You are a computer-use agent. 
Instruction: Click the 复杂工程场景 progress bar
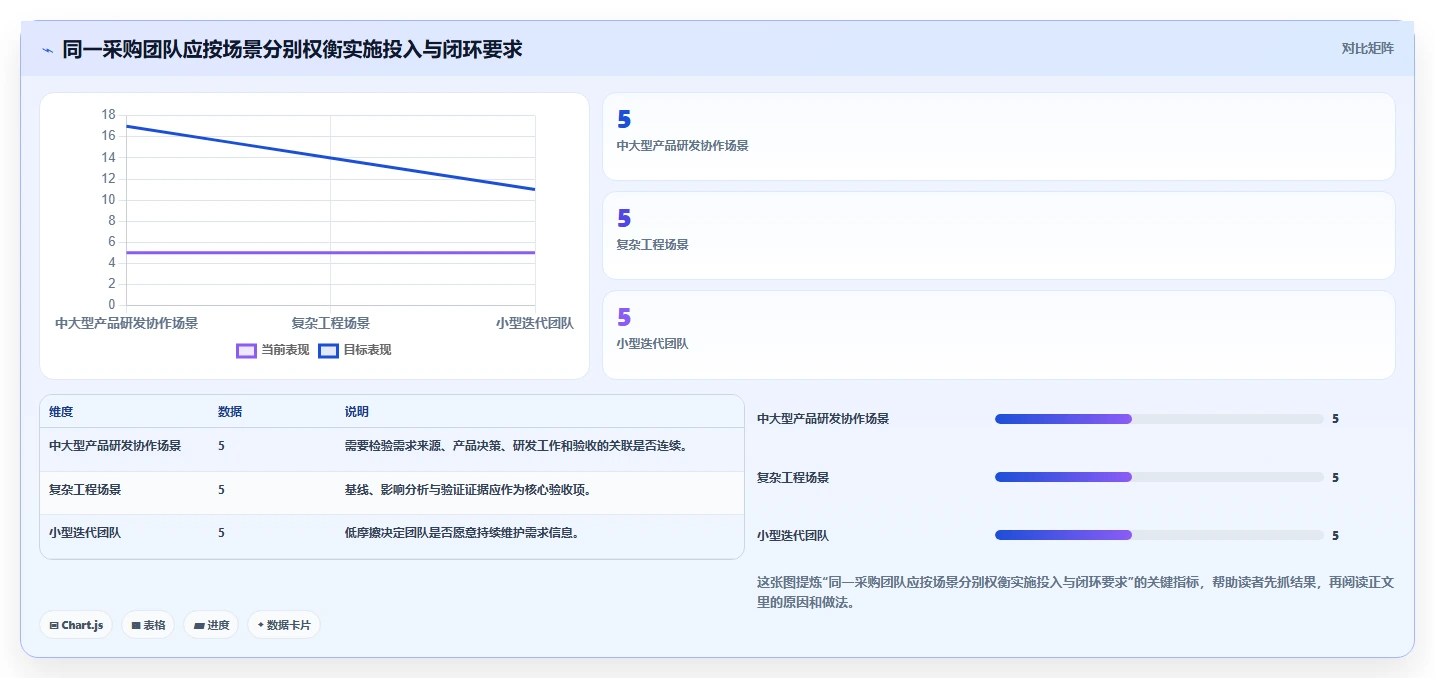[1159, 478]
